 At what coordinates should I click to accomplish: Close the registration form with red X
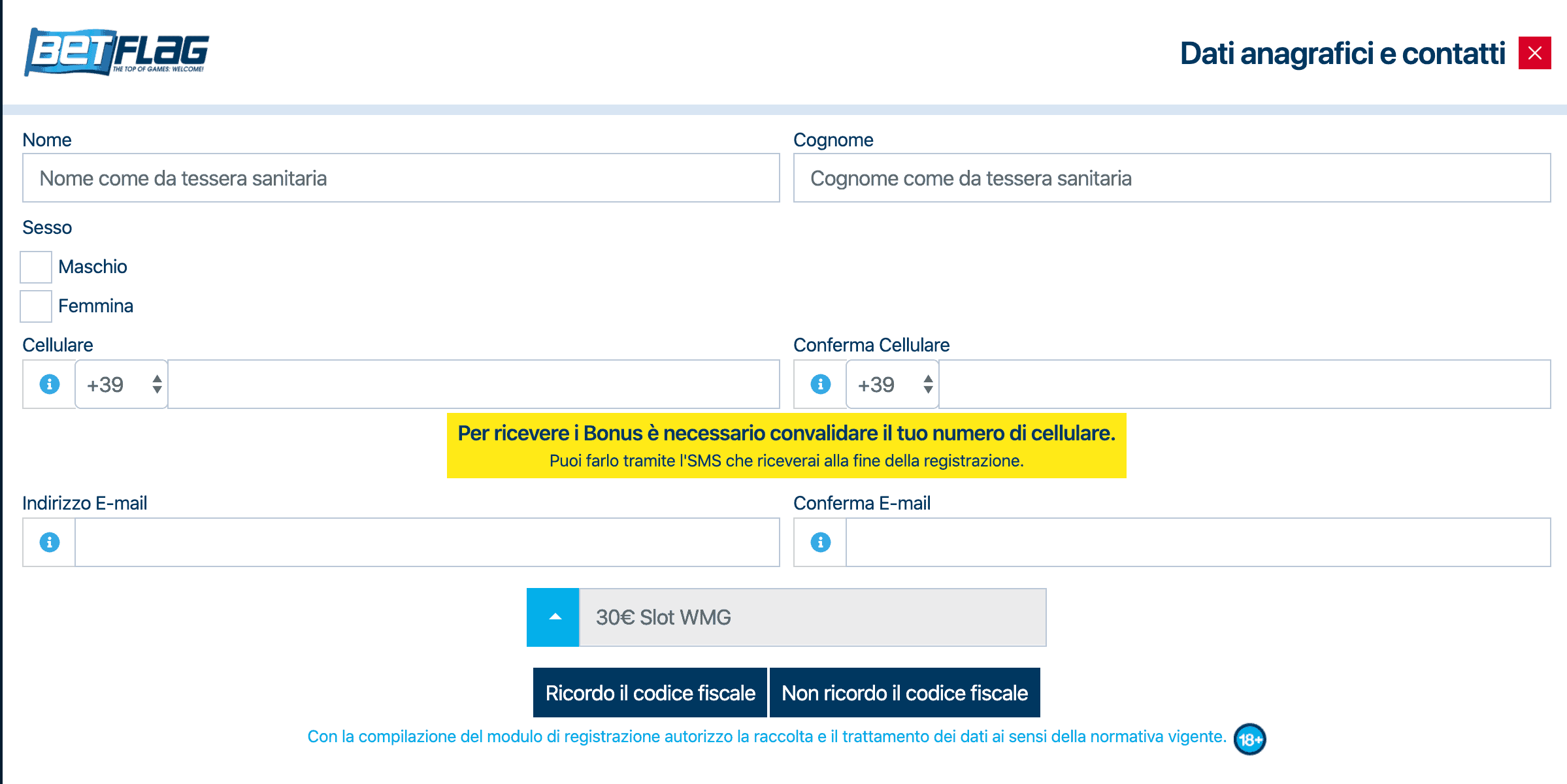click(1534, 53)
